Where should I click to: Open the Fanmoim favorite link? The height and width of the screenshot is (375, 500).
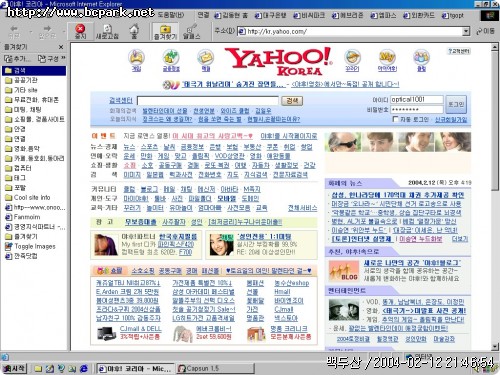click(x=23, y=217)
